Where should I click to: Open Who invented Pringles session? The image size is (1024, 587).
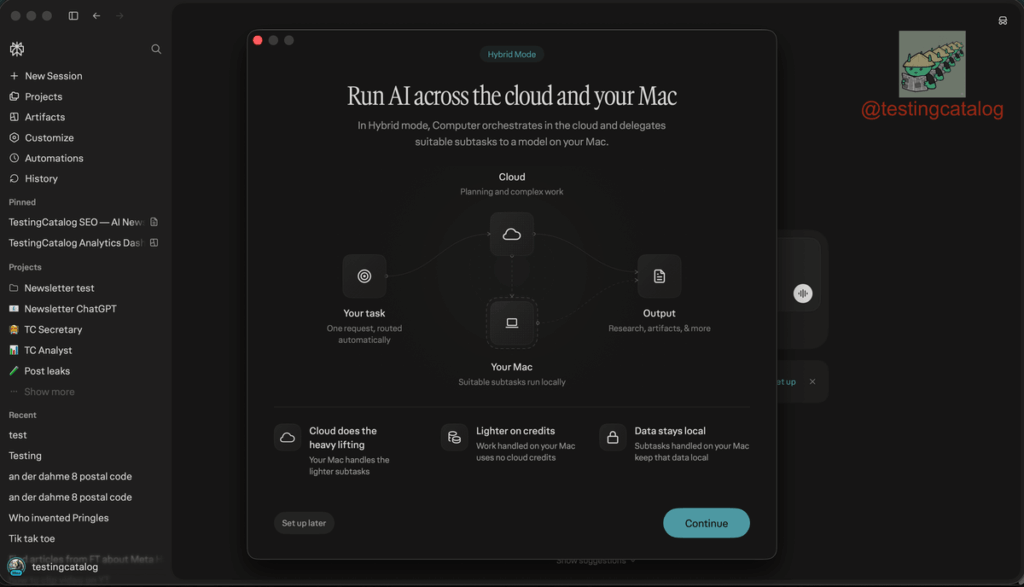point(59,518)
